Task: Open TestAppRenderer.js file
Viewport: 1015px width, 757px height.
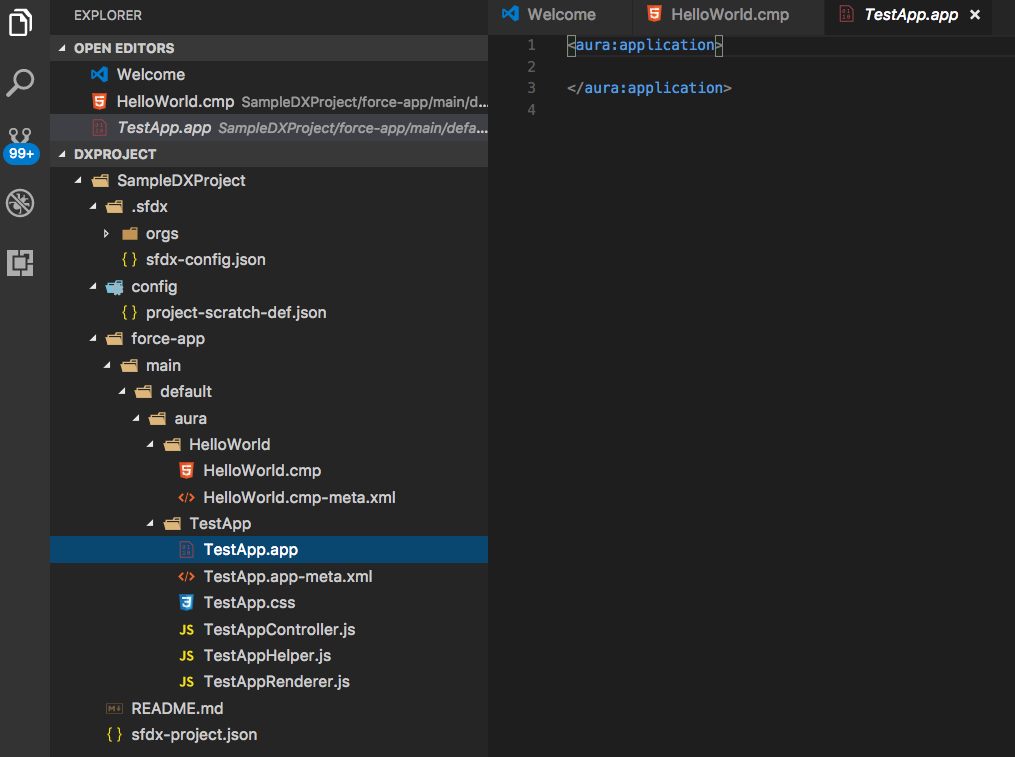Action: (269, 682)
